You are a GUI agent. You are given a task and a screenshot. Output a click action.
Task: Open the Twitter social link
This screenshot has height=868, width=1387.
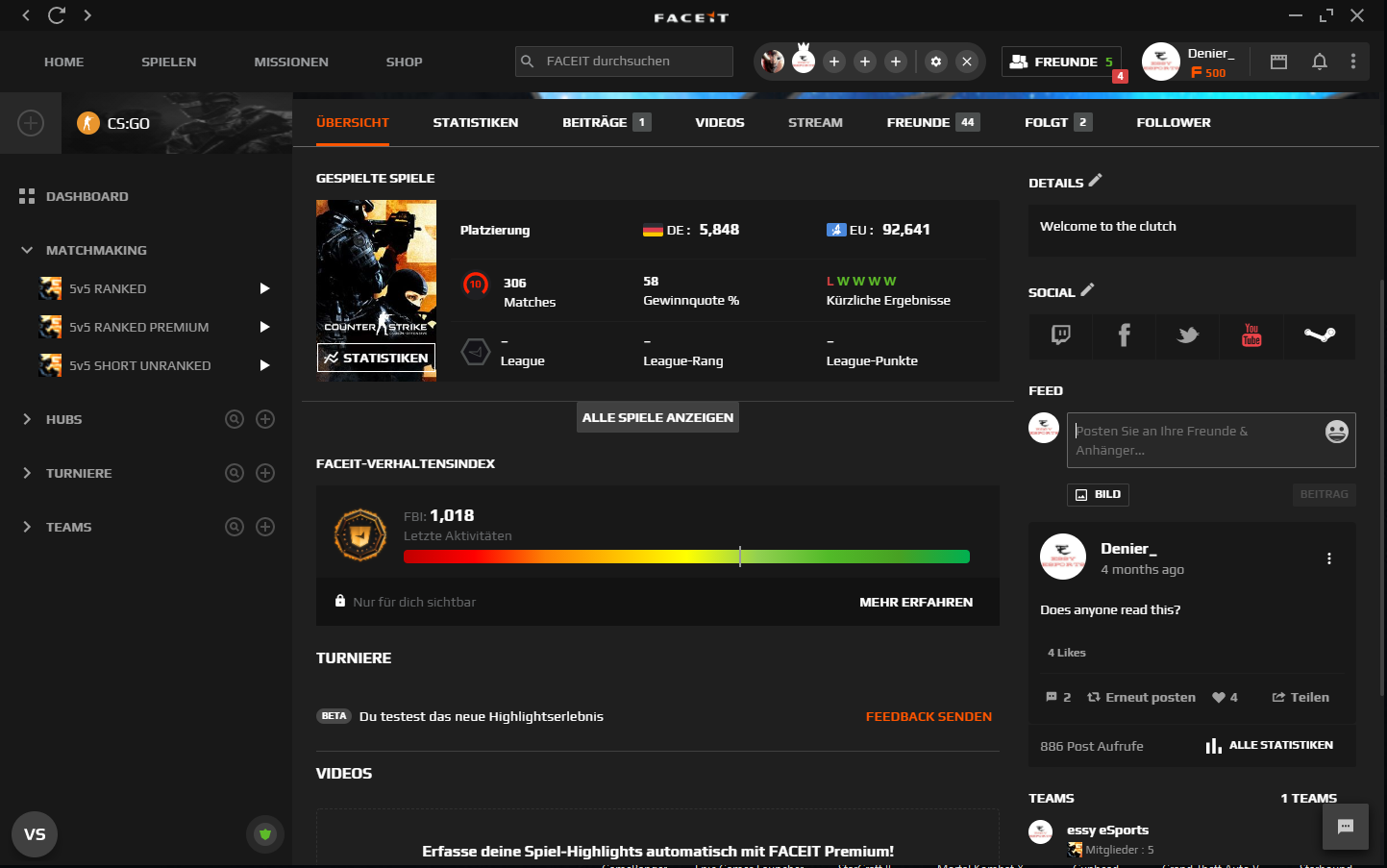point(1188,335)
